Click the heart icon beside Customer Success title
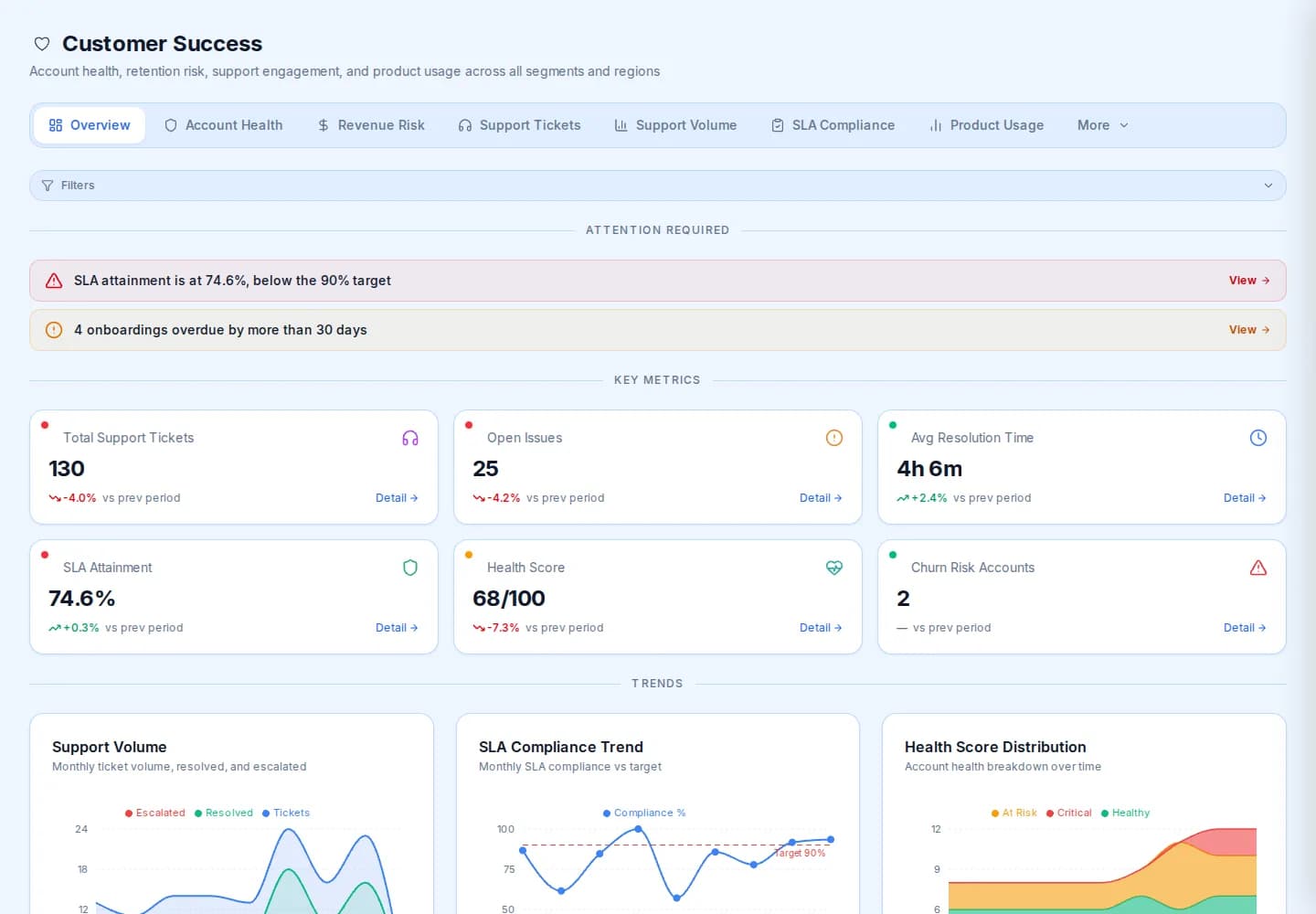This screenshot has width=1316, height=914. [41, 44]
